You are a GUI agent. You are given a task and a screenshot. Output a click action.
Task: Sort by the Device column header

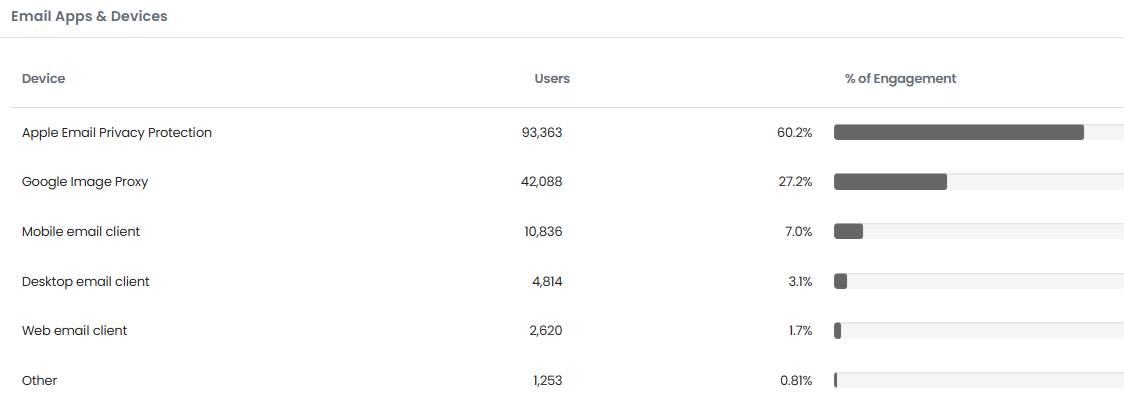tap(43, 79)
